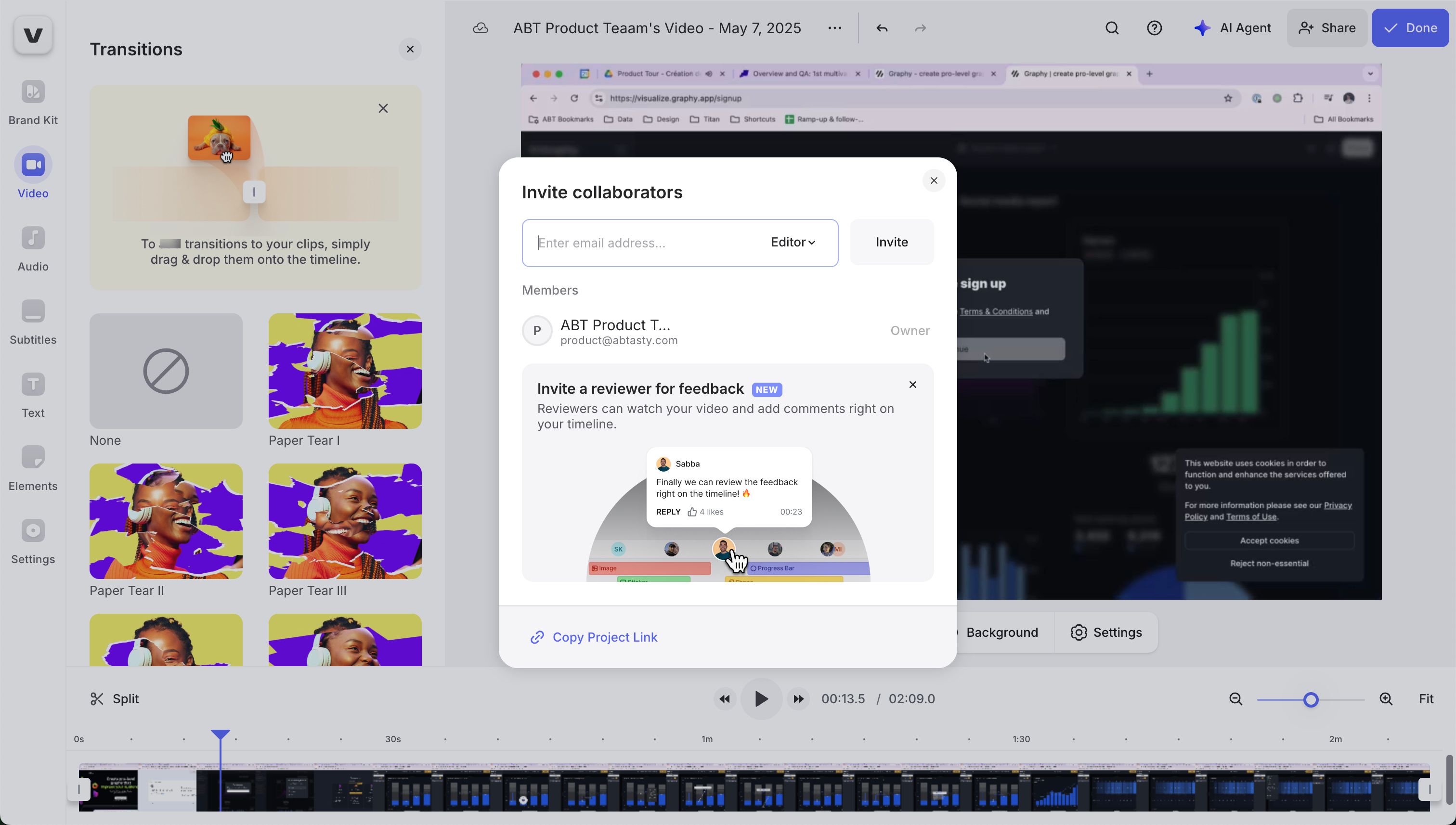Viewport: 1456px width, 825px height.
Task: Click the cloud save status icon
Action: pos(481,28)
